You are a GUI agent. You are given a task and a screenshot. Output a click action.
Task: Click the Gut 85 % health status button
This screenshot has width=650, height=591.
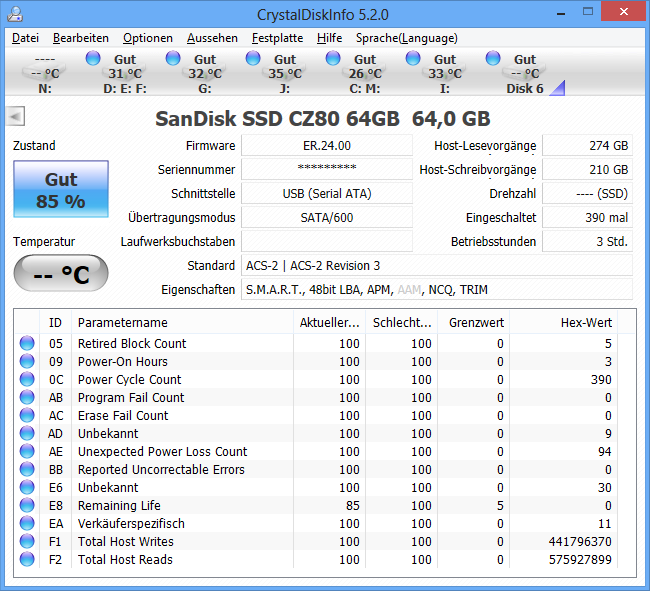tap(61, 189)
